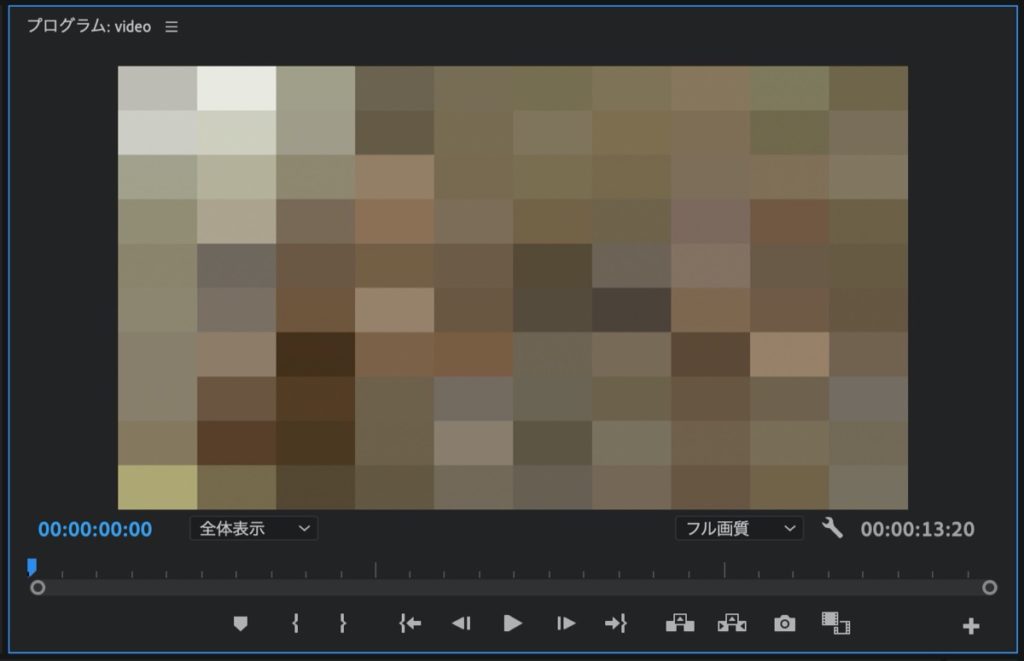Step forward one frame
Viewport: 1024px width, 661px height.
566,624
